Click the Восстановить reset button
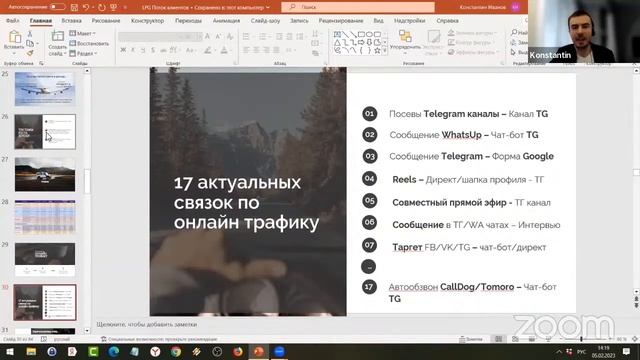This screenshot has width=640, height=360. [89, 43]
